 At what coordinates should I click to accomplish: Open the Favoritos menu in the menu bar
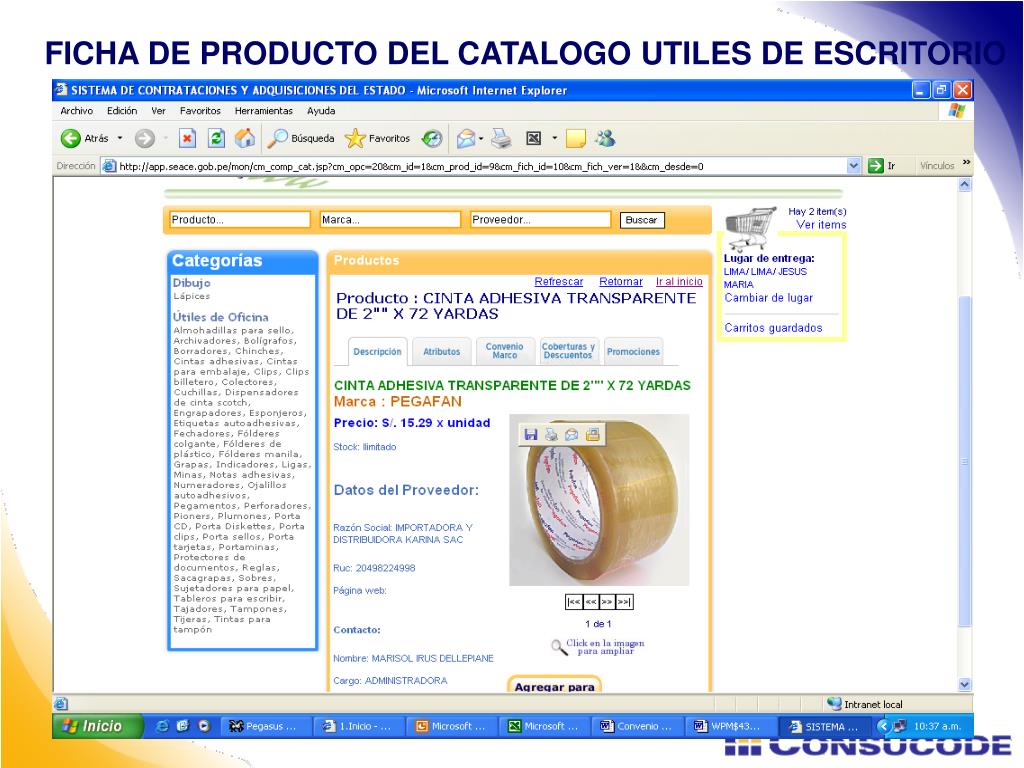tap(200, 111)
